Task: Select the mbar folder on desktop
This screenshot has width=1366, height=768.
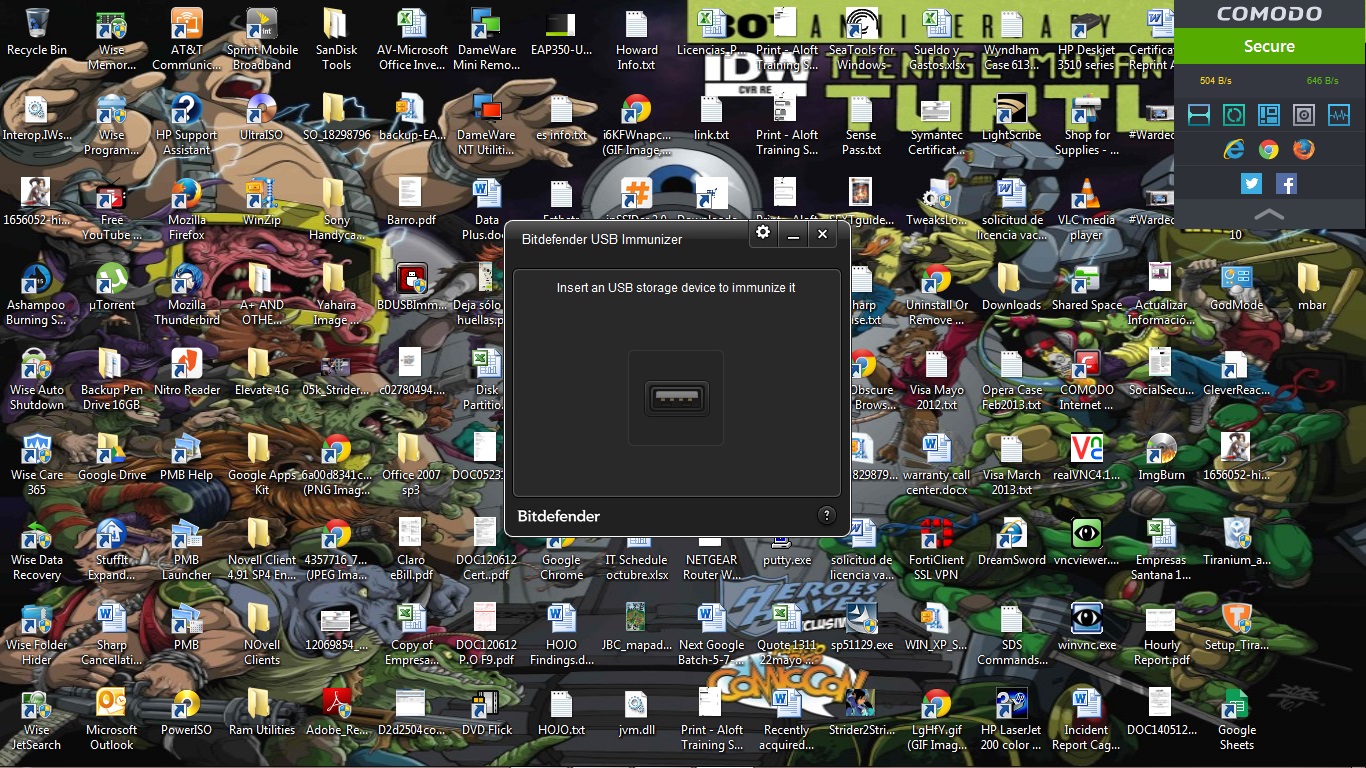Action: point(1312,287)
